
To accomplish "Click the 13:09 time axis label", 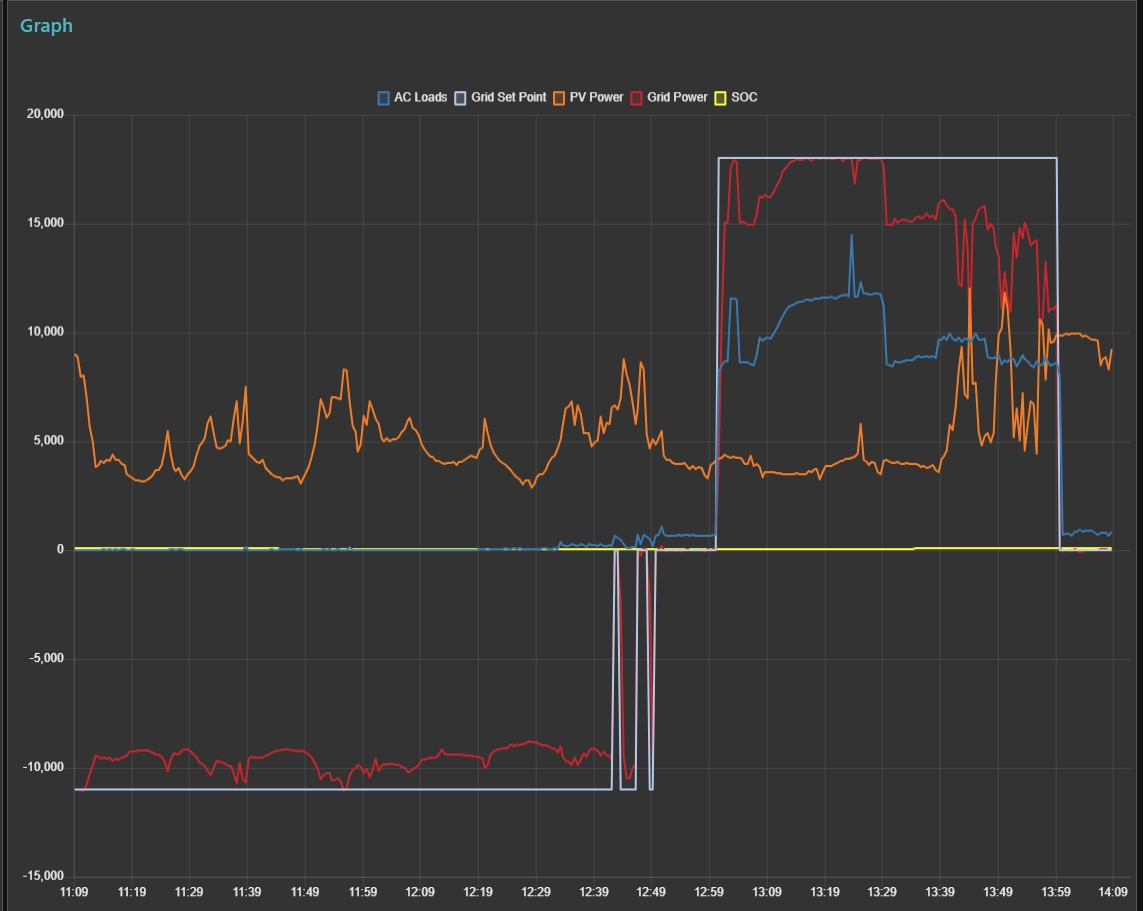I will (x=767, y=892).
